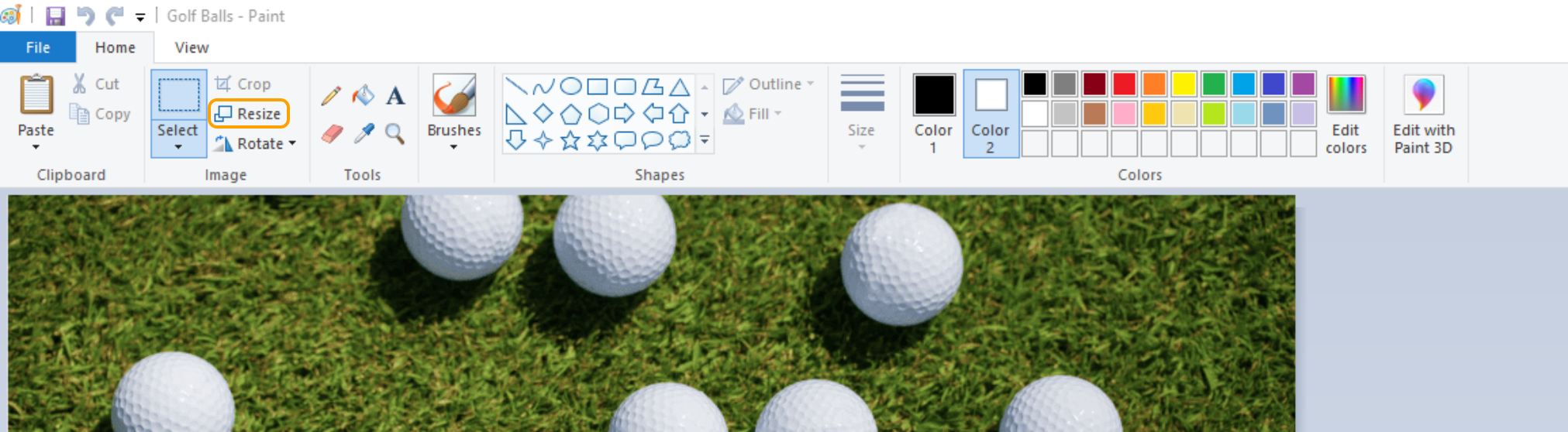
Task: Expand the Brushes dropdown arrow
Action: pyautogui.click(x=454, y=146)
